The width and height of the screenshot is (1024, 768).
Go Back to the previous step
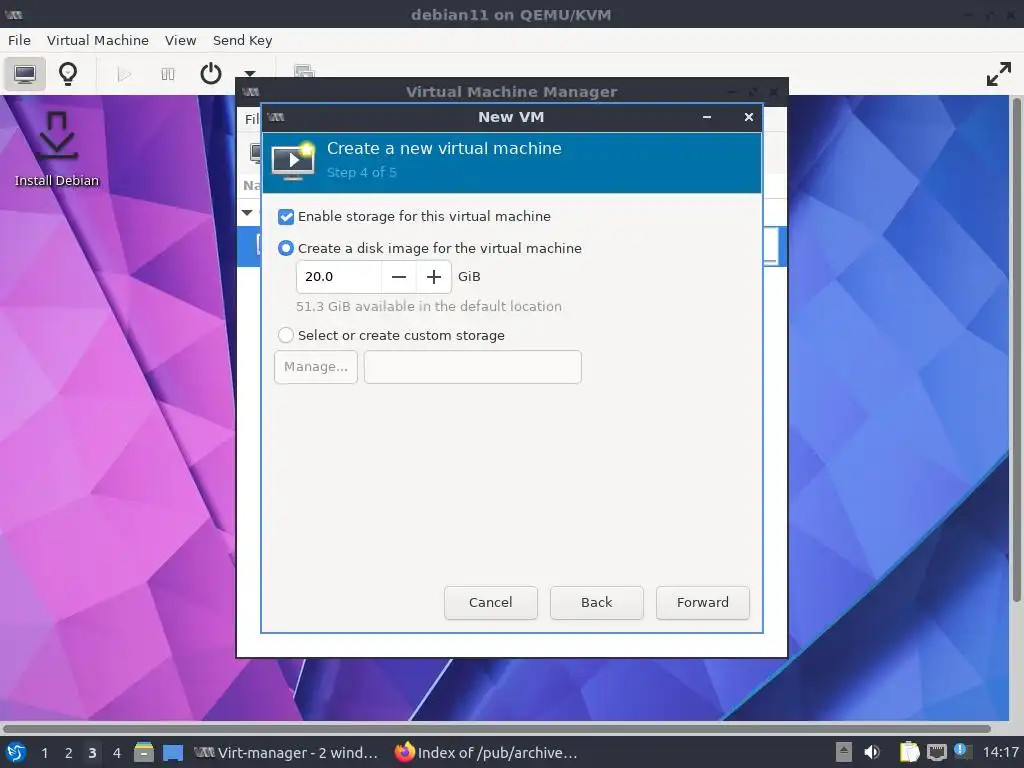point(597,603)
